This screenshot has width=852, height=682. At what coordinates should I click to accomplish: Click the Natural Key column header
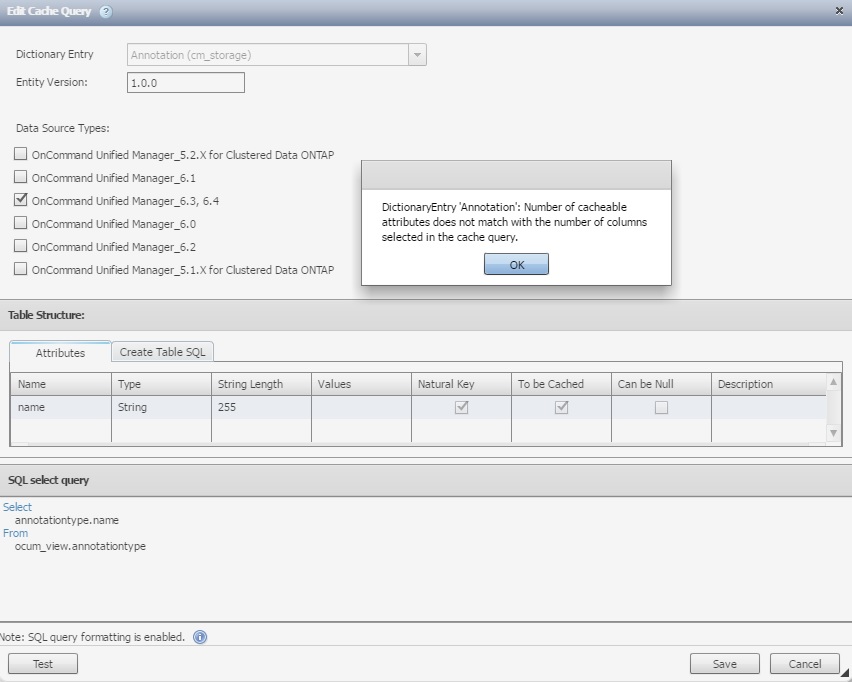[461, 384]
